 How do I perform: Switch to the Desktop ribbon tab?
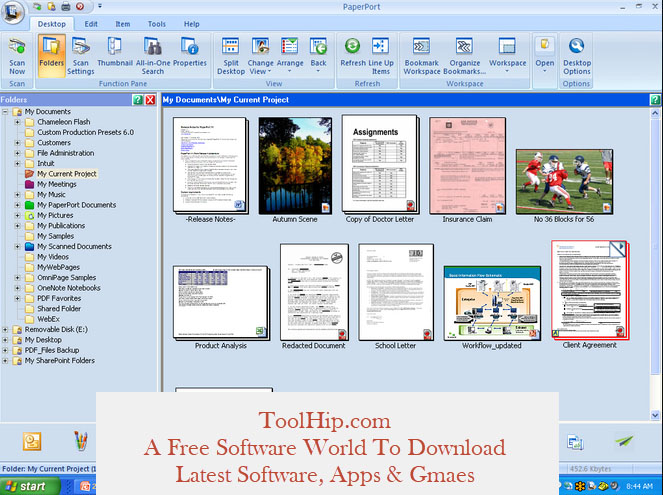point(52,24)
